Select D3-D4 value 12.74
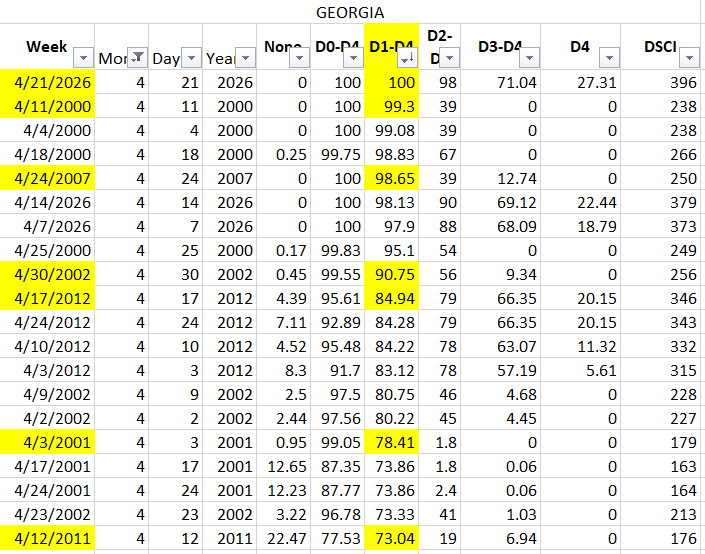The width and height of the screenshot is (705, 554). (501, 178)
